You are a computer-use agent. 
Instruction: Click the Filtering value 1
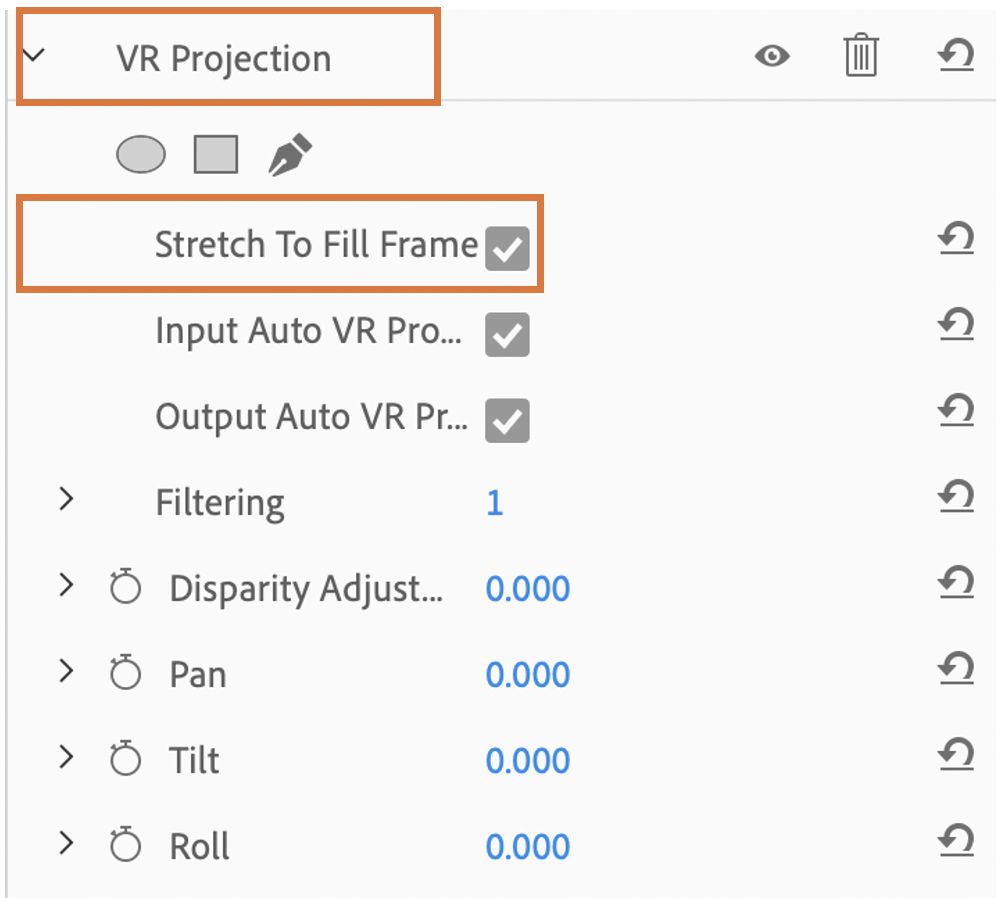click(494, 502)
